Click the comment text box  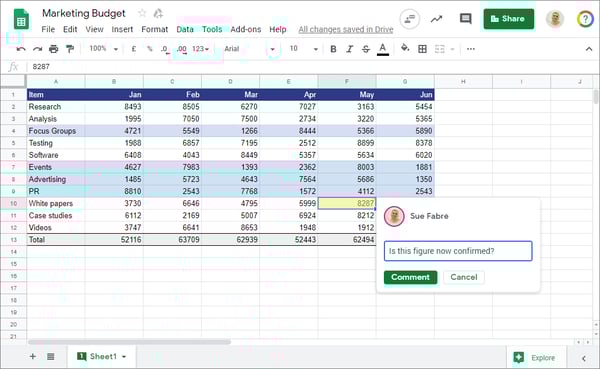(x=458, y=251)
